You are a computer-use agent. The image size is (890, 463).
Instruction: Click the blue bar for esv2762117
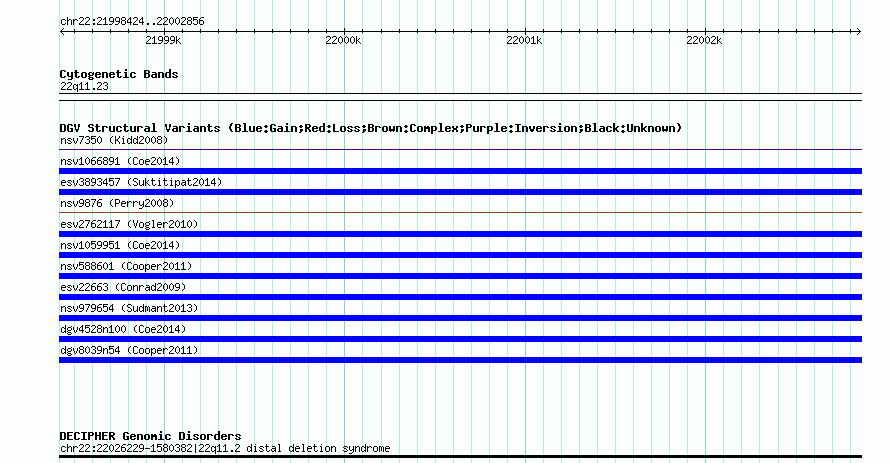point(460,234)
